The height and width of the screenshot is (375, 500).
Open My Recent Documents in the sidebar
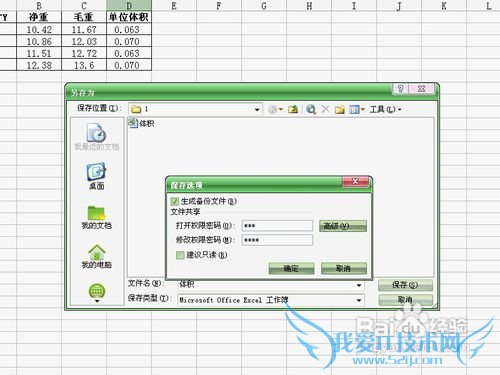click(97, 137)
